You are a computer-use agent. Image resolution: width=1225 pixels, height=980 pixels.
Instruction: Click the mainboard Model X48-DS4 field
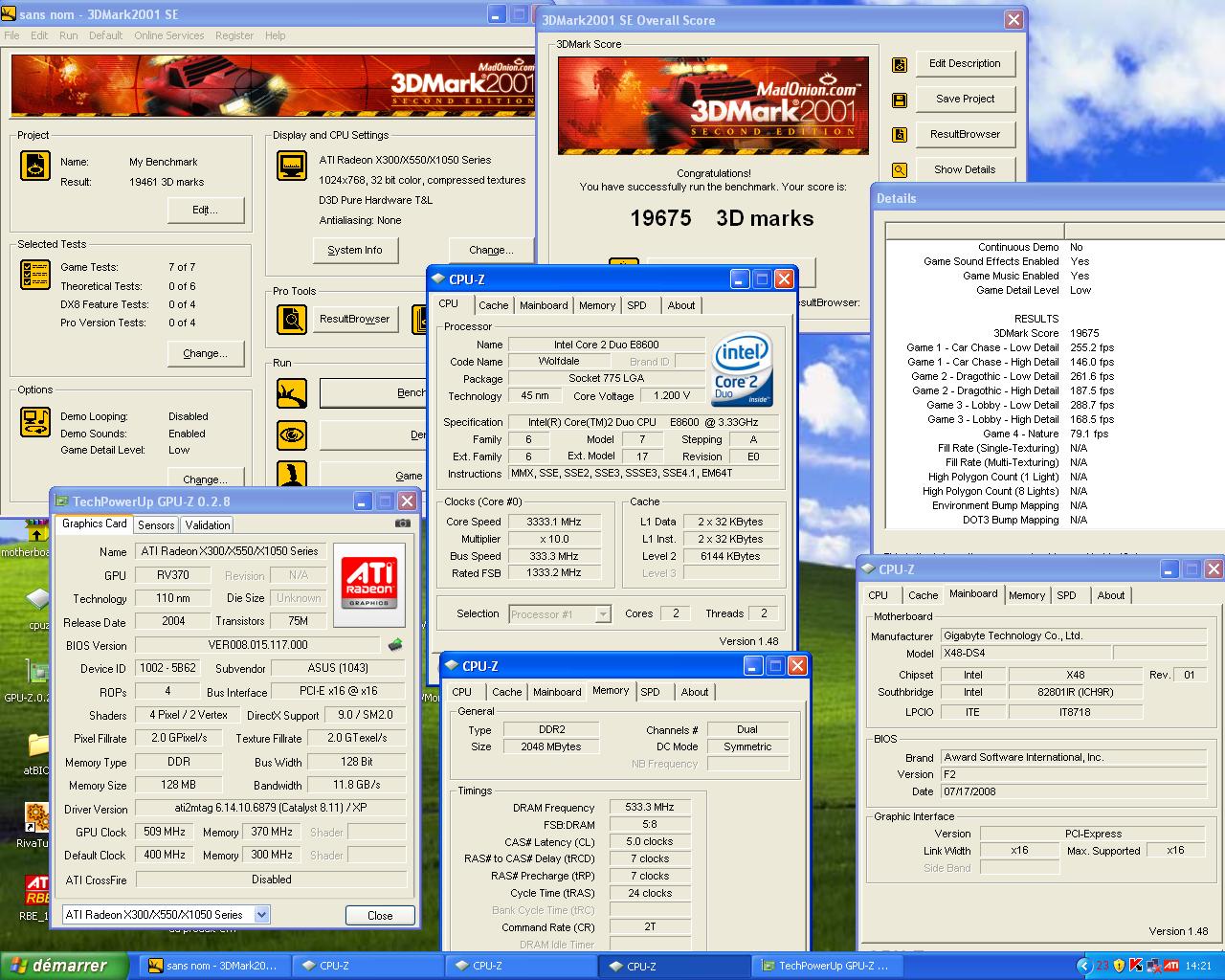[x=1025, y=654]
